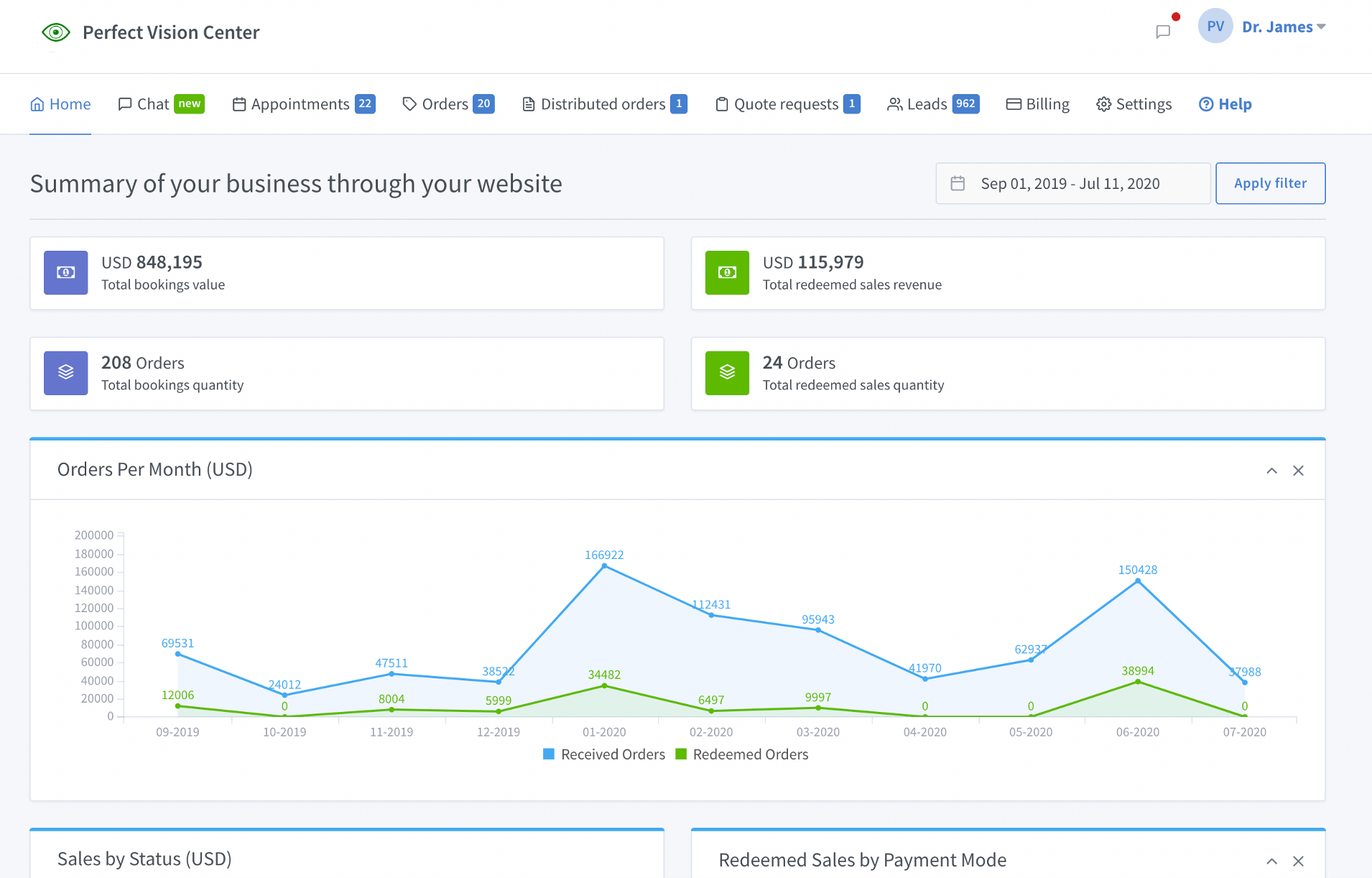Click the green eye logo icon
The height and width of the screenshot is (878, 1372).
[x=55, y=32]
